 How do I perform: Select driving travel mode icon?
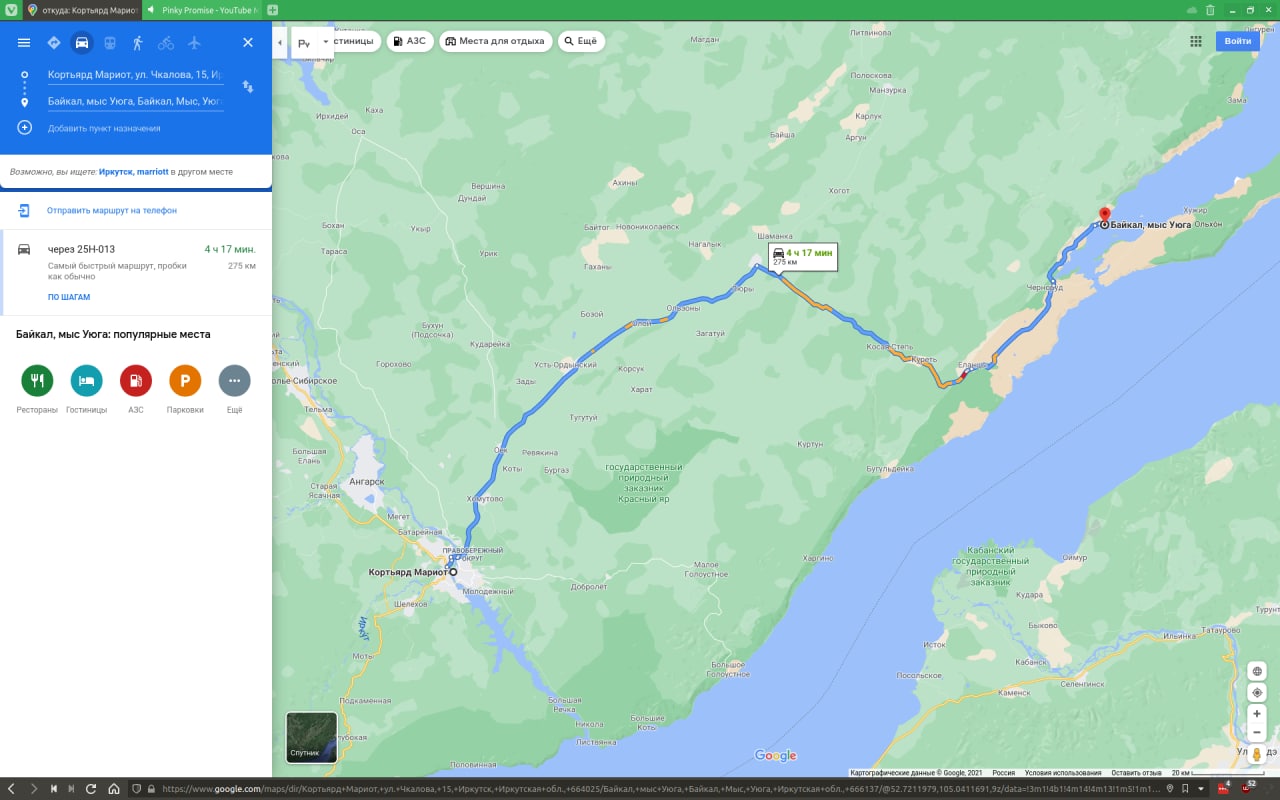coord(82,43)
